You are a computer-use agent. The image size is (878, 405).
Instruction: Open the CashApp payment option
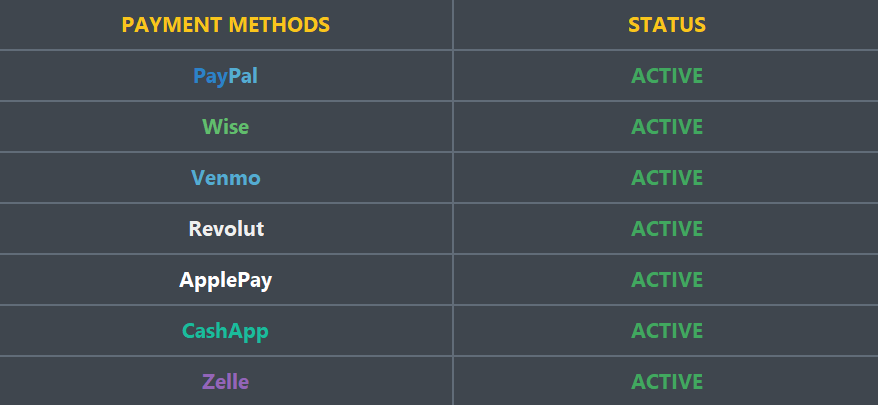click(225, 331)
